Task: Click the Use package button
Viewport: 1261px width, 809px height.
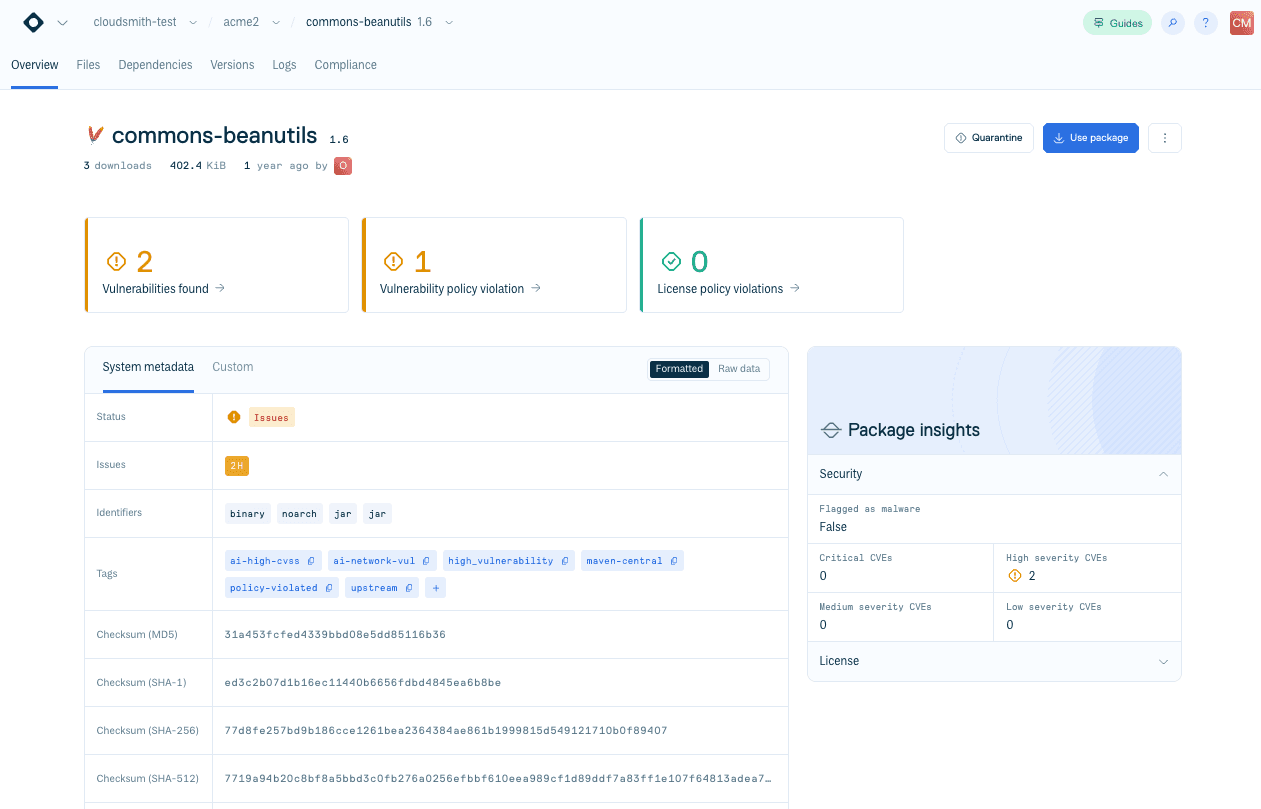Action: [x=1091, y=138]
